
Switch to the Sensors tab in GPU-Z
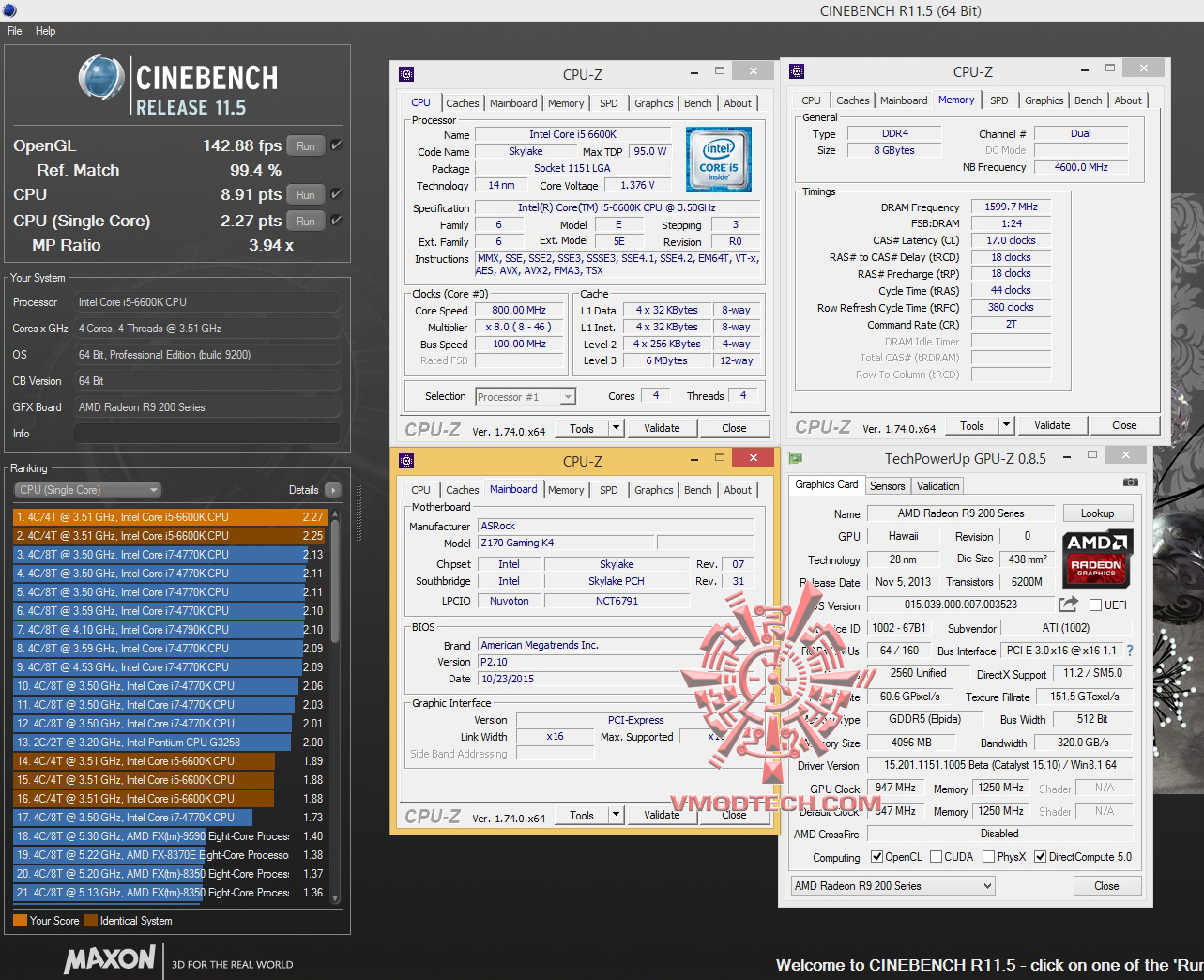(887, 486)
